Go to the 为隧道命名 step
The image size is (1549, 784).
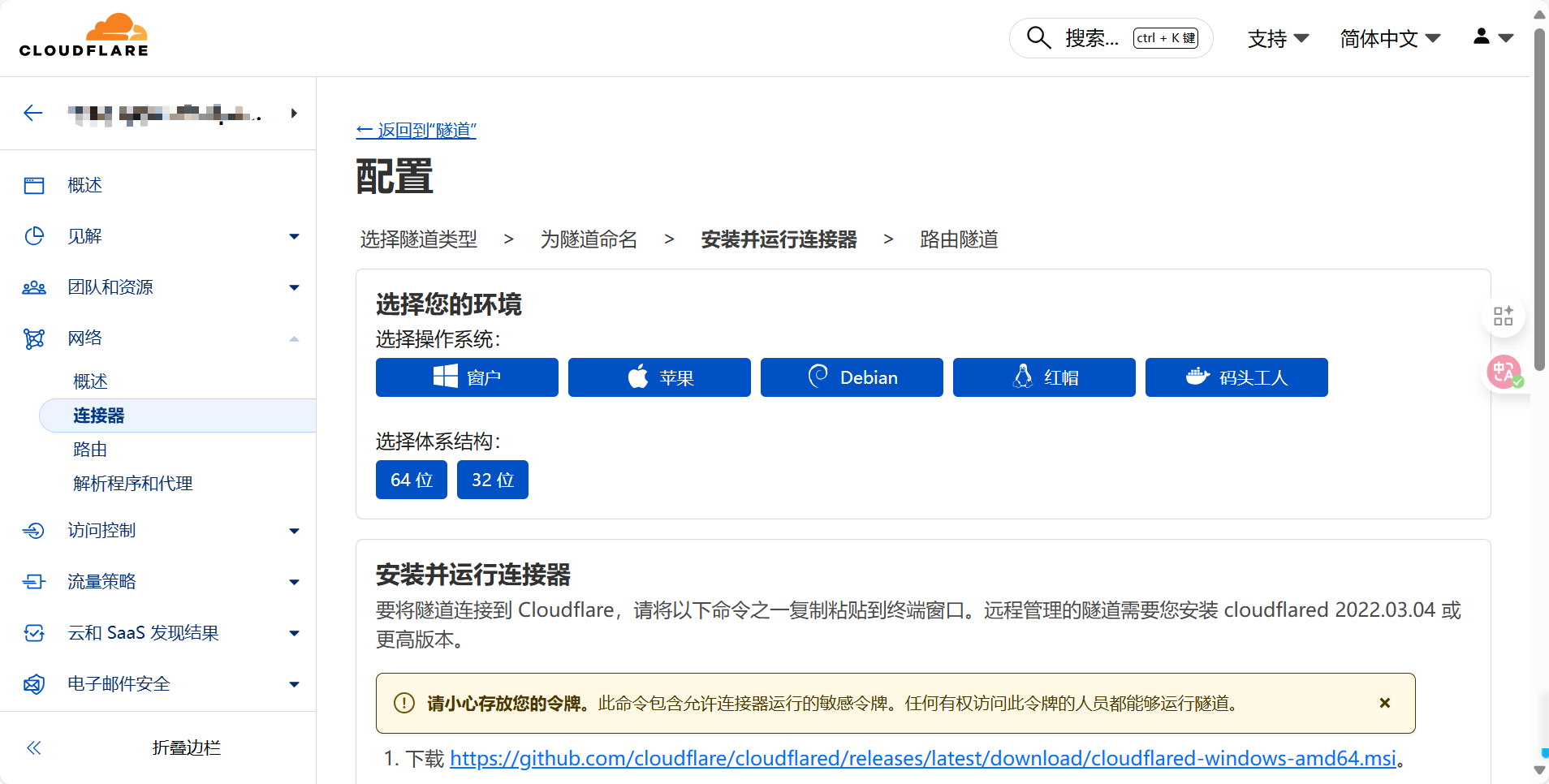point(589,239)
